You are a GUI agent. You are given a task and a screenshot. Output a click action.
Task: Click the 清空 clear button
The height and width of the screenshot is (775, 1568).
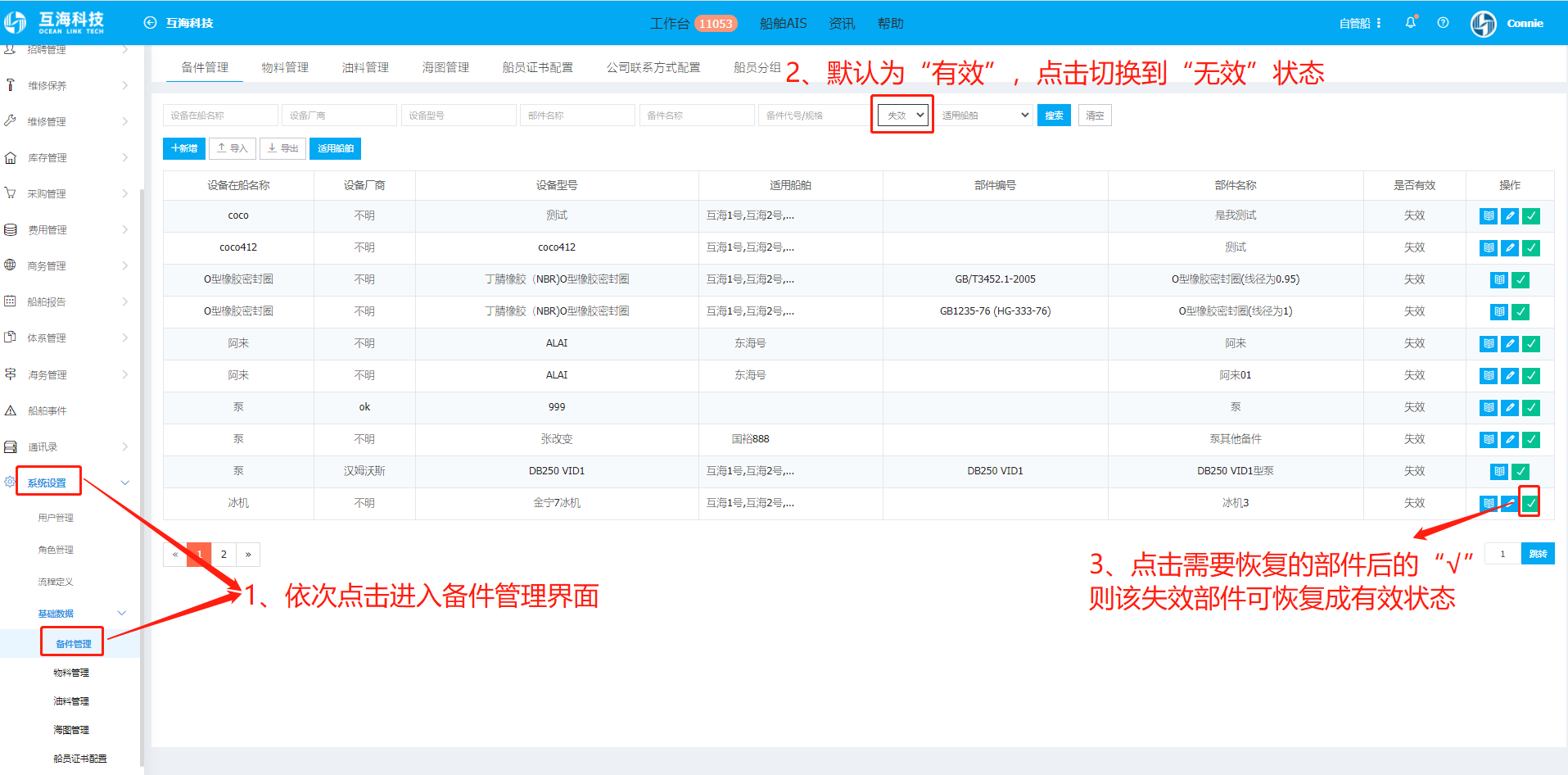tap(1095, 116)
